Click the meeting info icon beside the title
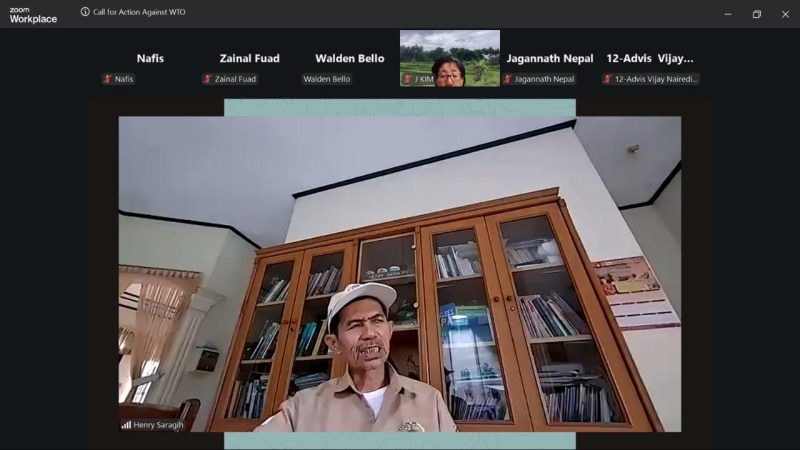This screenshot has width=800, height=450. click(x=85, y=12)
